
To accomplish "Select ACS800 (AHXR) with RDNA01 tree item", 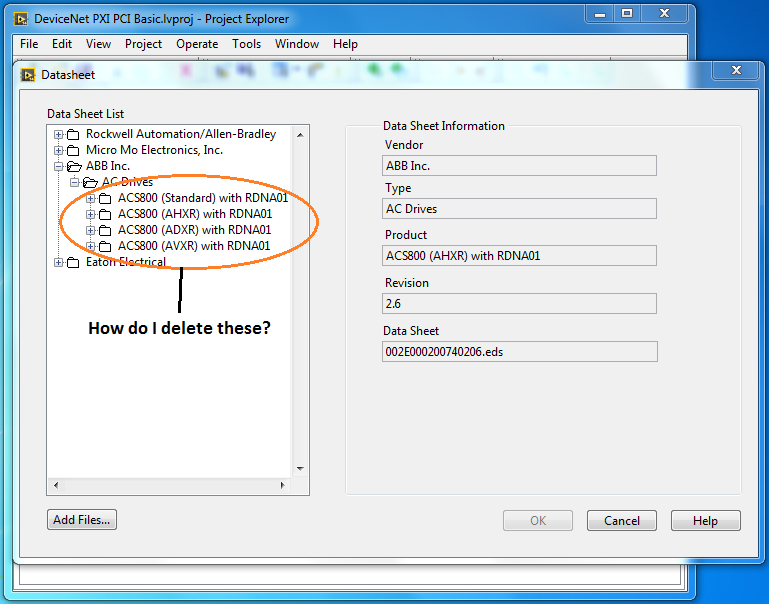I will point(195,214).
